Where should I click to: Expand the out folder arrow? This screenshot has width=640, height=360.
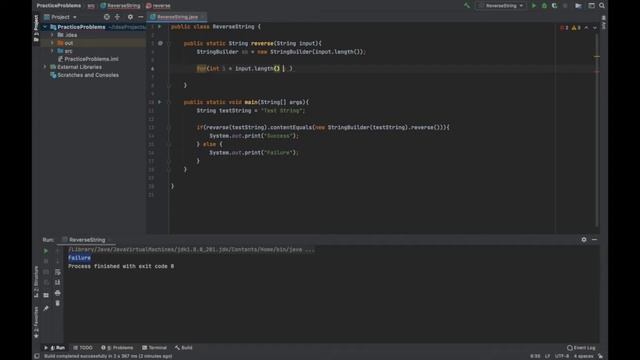coord(52,43)
